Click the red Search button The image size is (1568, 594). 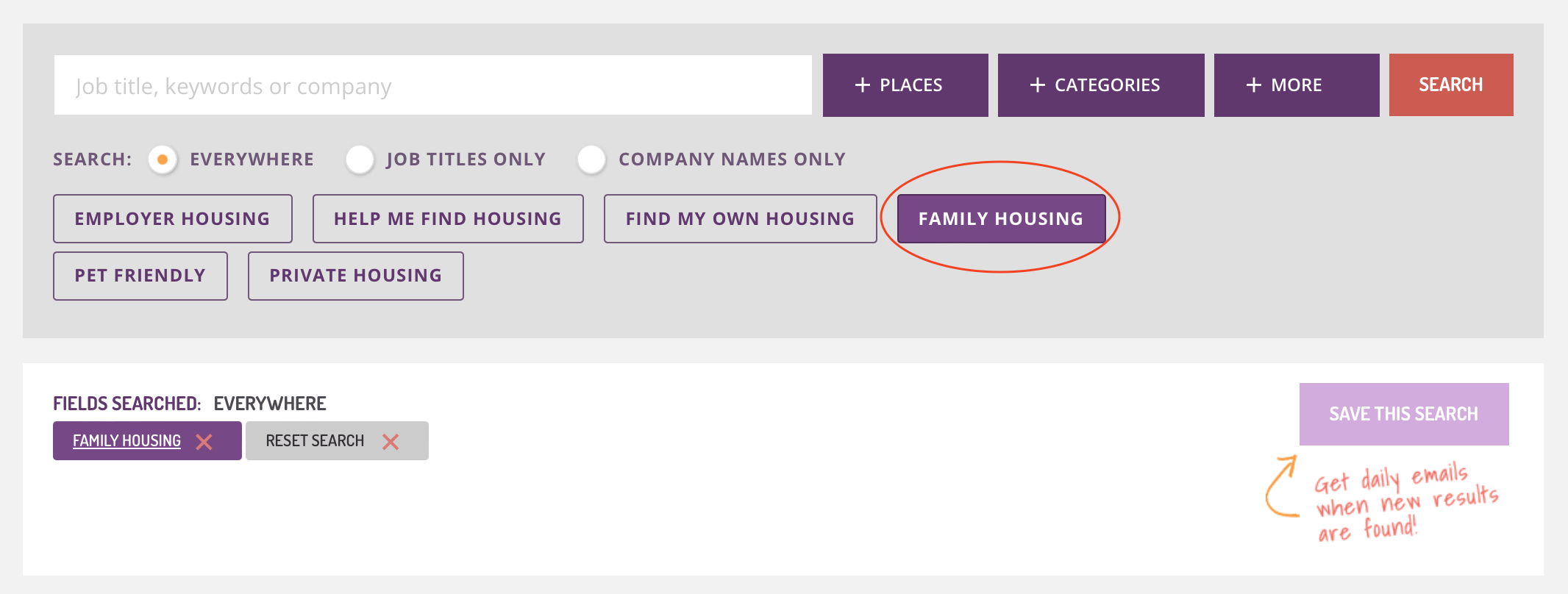1451,85
